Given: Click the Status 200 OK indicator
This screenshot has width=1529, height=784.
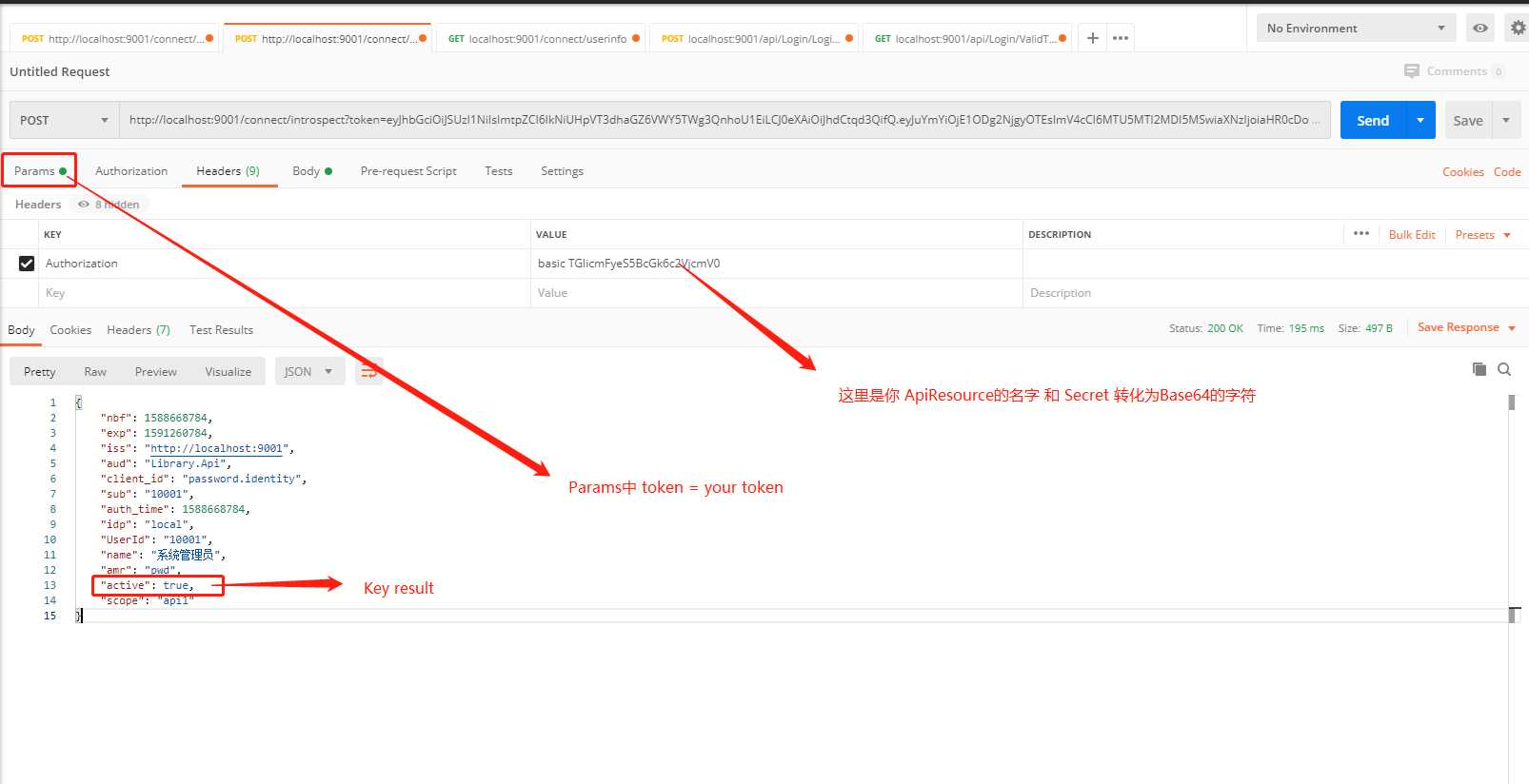Looking at the screenshot, I should [x=1206, y=328].
